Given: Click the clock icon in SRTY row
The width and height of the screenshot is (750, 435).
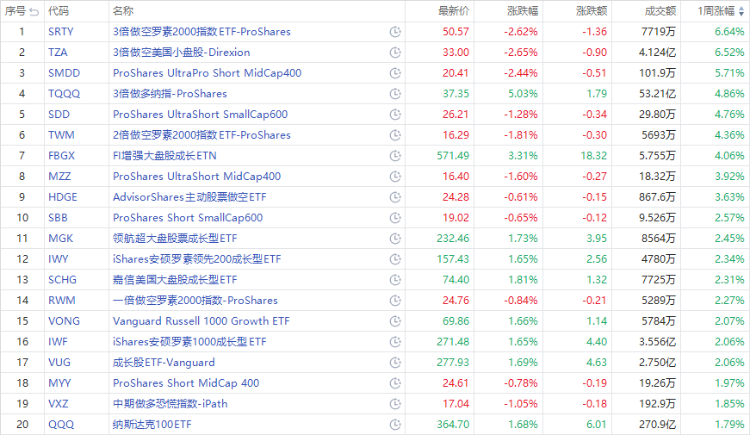Looking at the screenshot, I should [395, 32].
